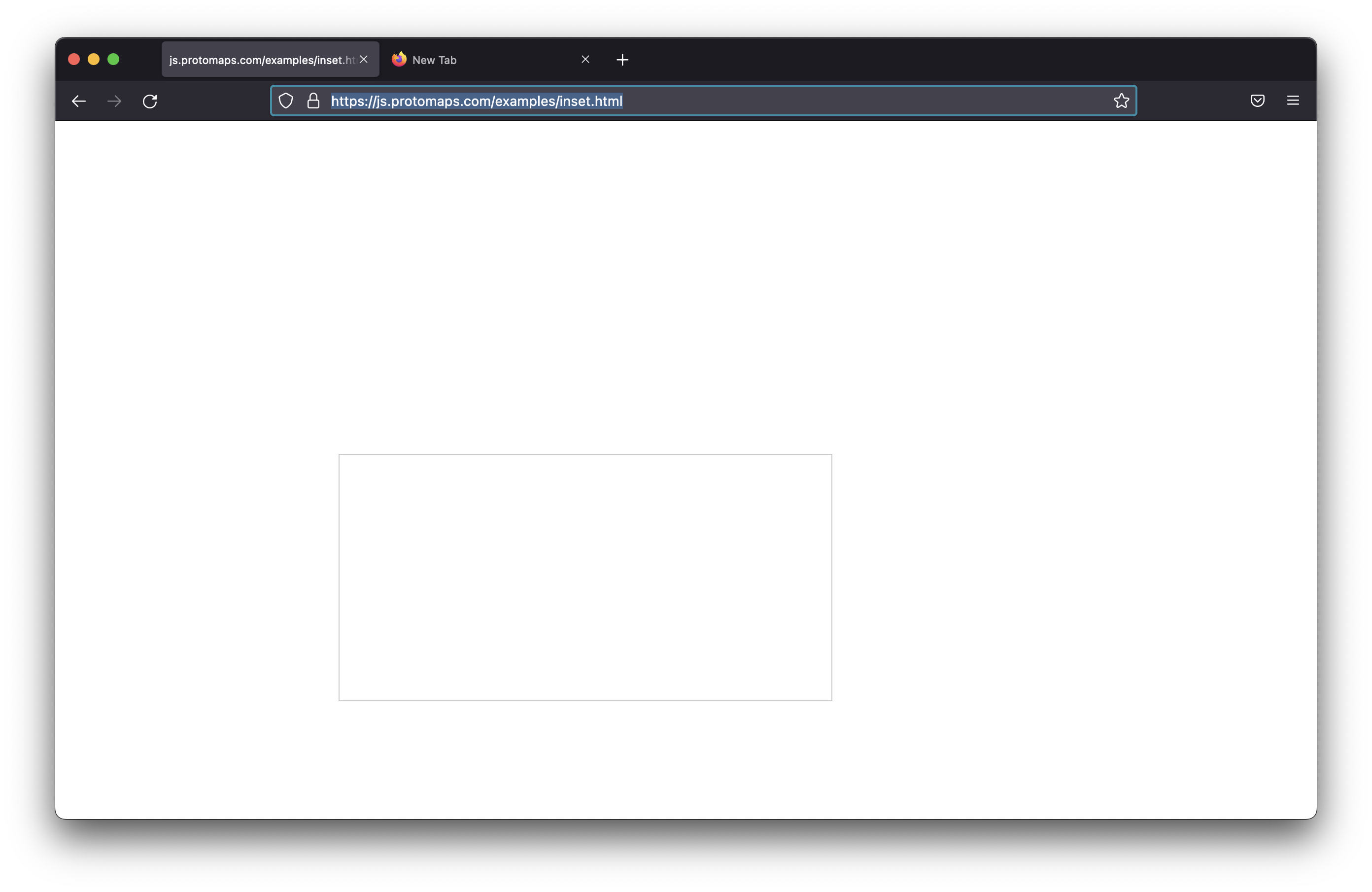Enable enhanced protection via the shield icon
The image size is (1372, 892).
coord(286,101)
